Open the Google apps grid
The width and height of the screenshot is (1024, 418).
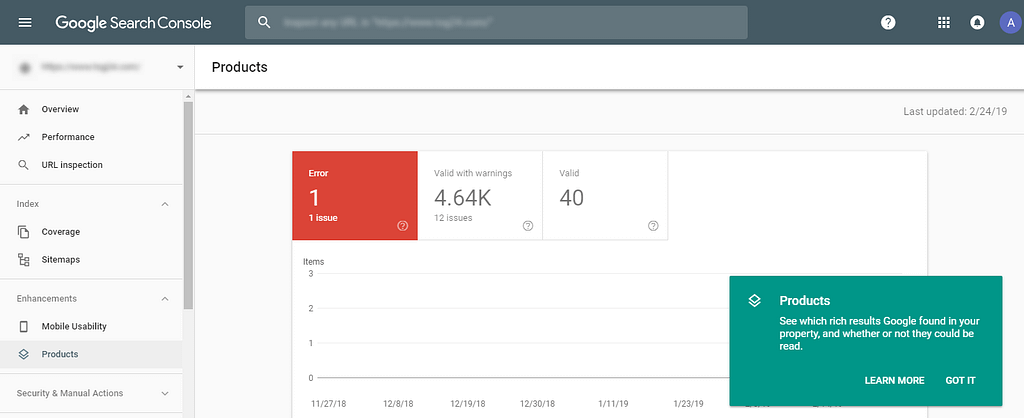(943, 23)
